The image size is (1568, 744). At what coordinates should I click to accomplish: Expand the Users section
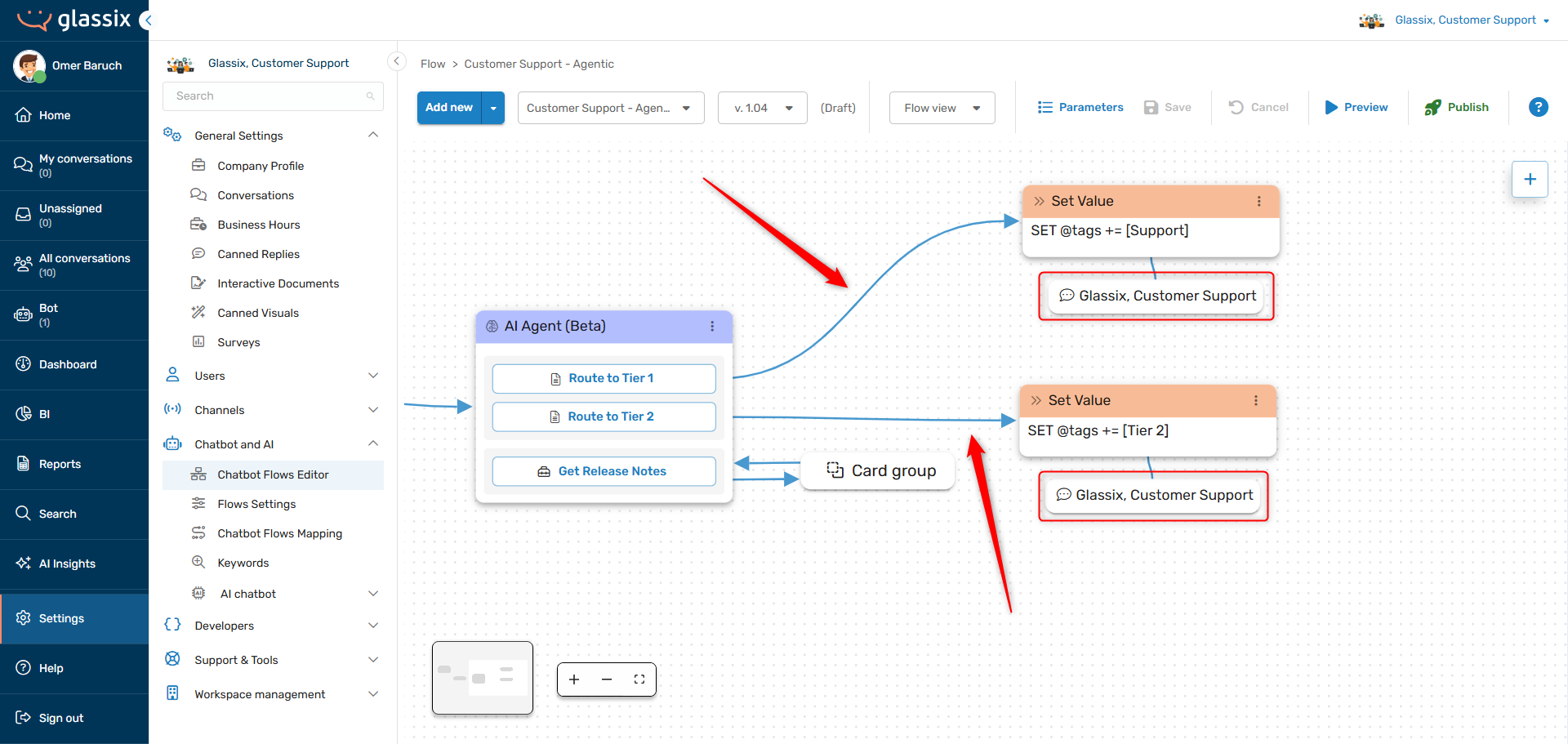tap(373, 376)
